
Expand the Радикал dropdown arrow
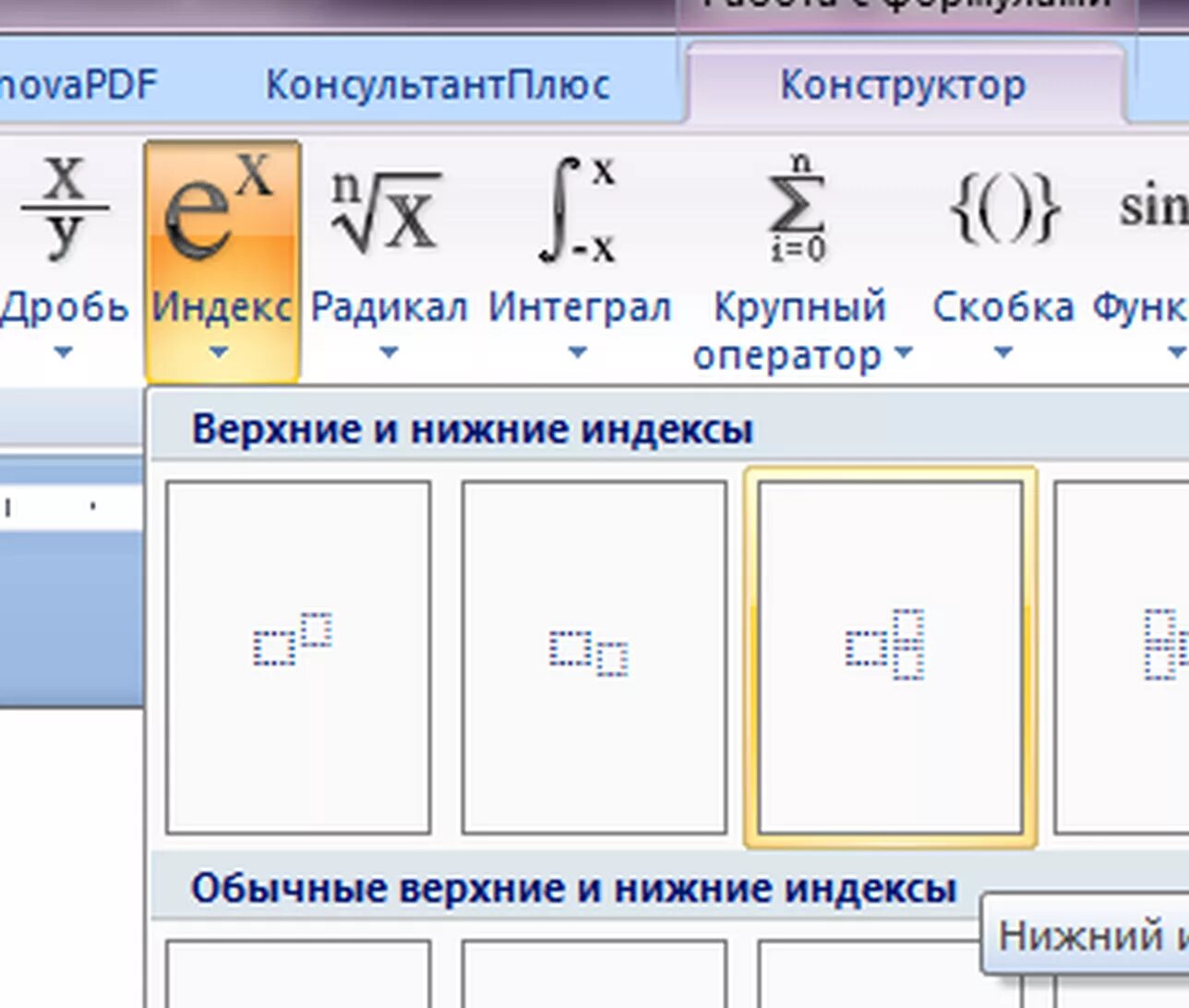pyautogui.click(x=389, y=352)
